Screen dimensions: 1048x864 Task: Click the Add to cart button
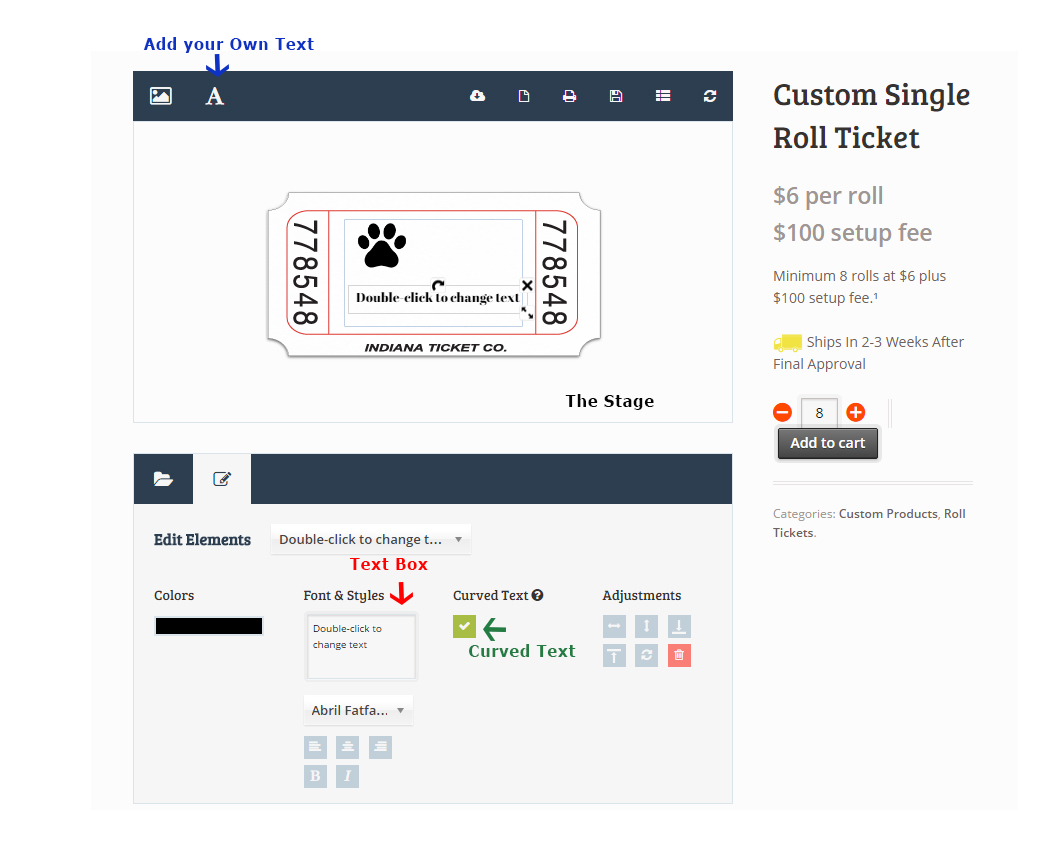tap(827, 443)
